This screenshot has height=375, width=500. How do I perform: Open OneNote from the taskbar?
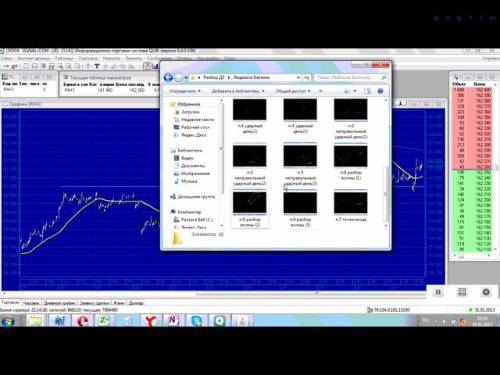click(x=173, y=321)
